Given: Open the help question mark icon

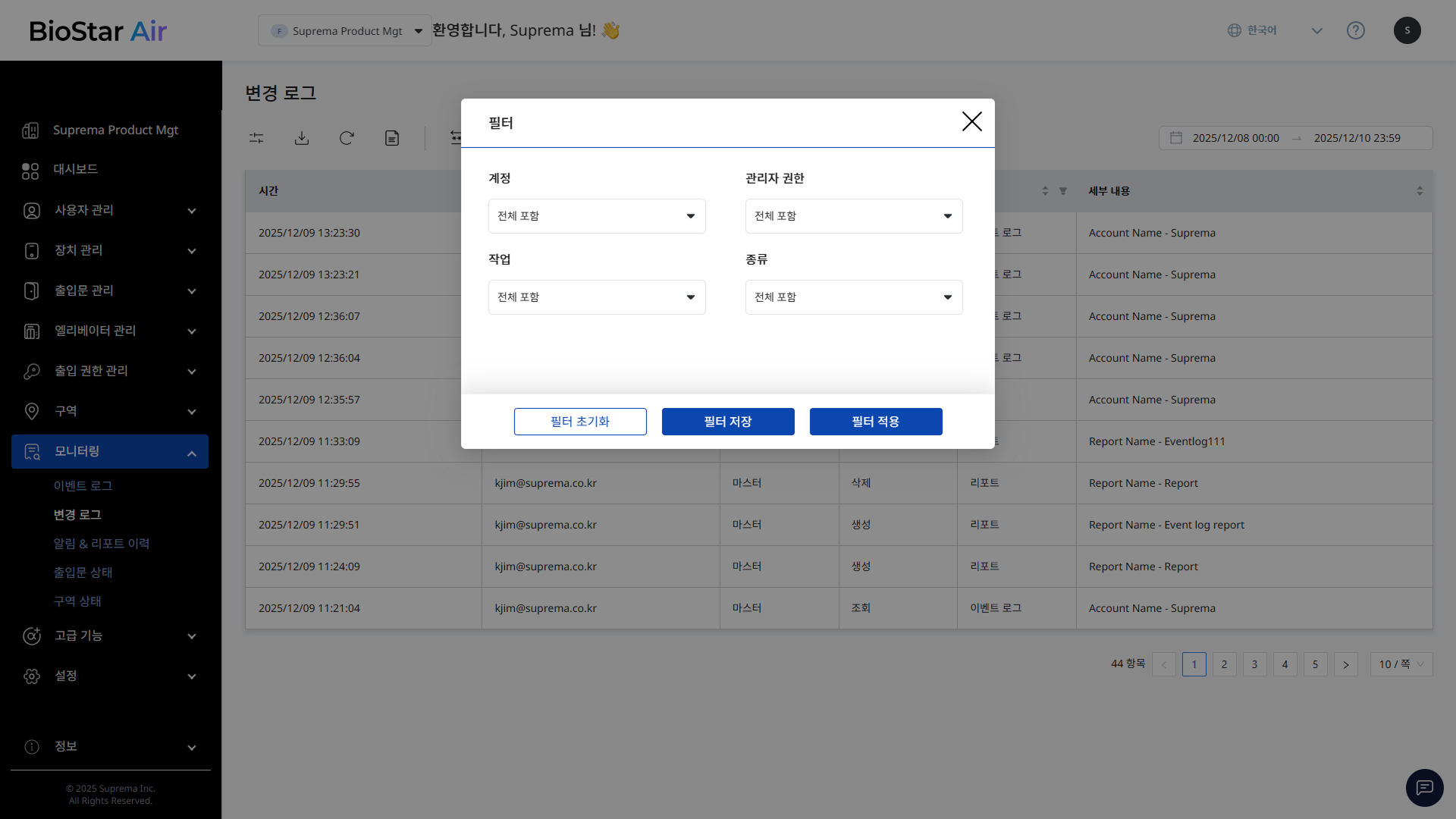Looking at the screenshot, I should 1355,30.
